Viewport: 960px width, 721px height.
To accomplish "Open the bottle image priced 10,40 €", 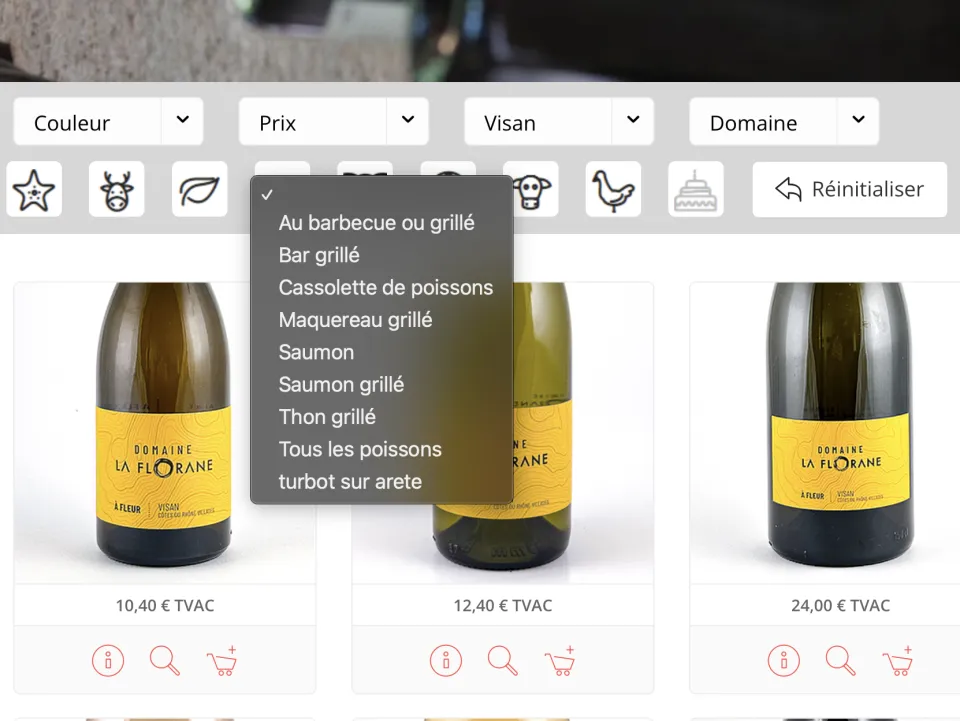I will tap(164, 433).
